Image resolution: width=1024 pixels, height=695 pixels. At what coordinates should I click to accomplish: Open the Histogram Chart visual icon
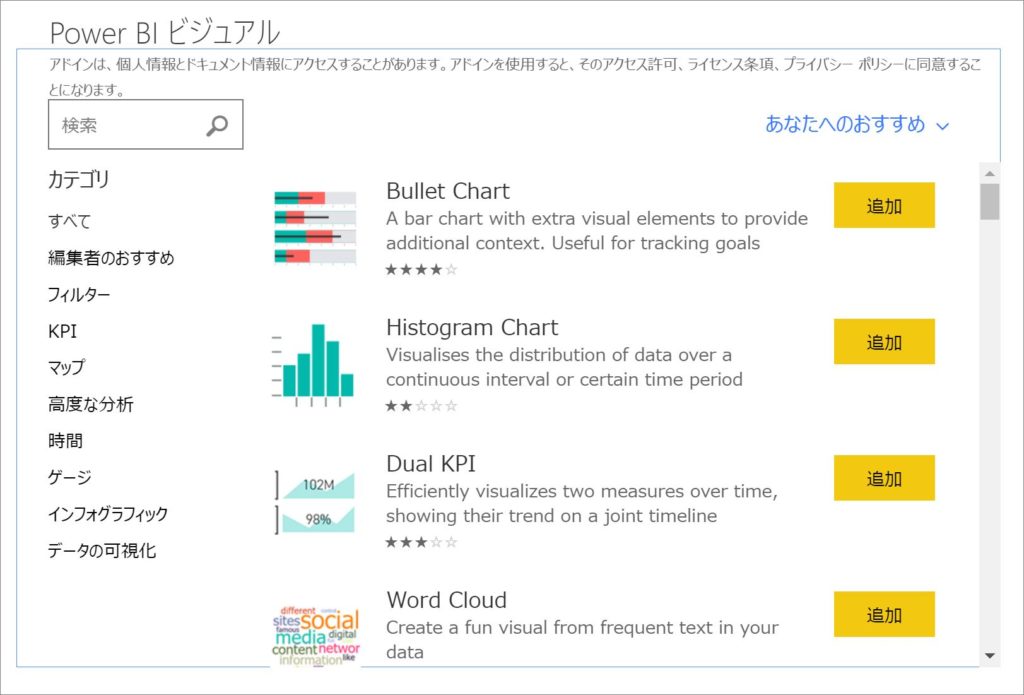pyautogui.click(x=312, y=365)
